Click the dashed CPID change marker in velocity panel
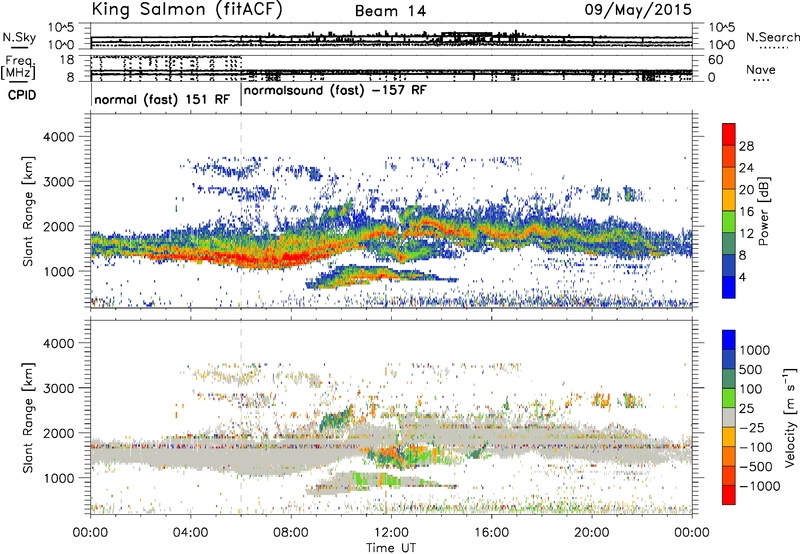Image resolution: width=800 pixels, height=554 pixels. pyautogui.click(x=241, y=416)
